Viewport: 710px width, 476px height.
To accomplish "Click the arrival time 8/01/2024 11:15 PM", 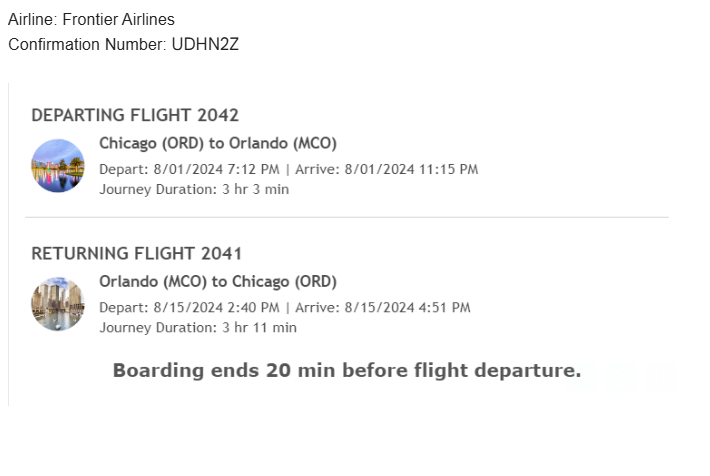I will point(411,169).
